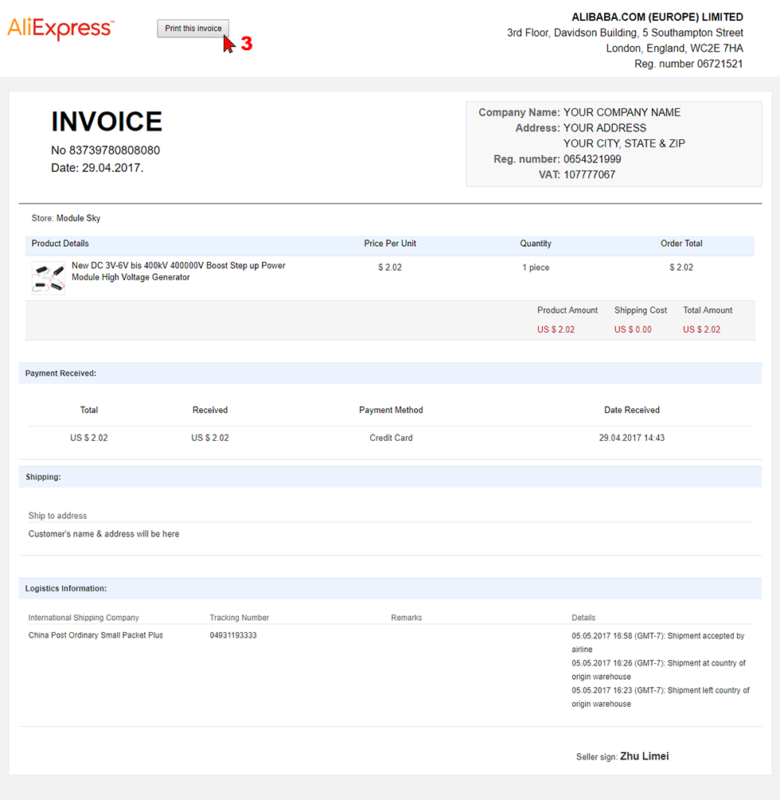This screenshot has width=780, height=800.
Task: Click the Quantity column header
Action: tap(535, 243)
